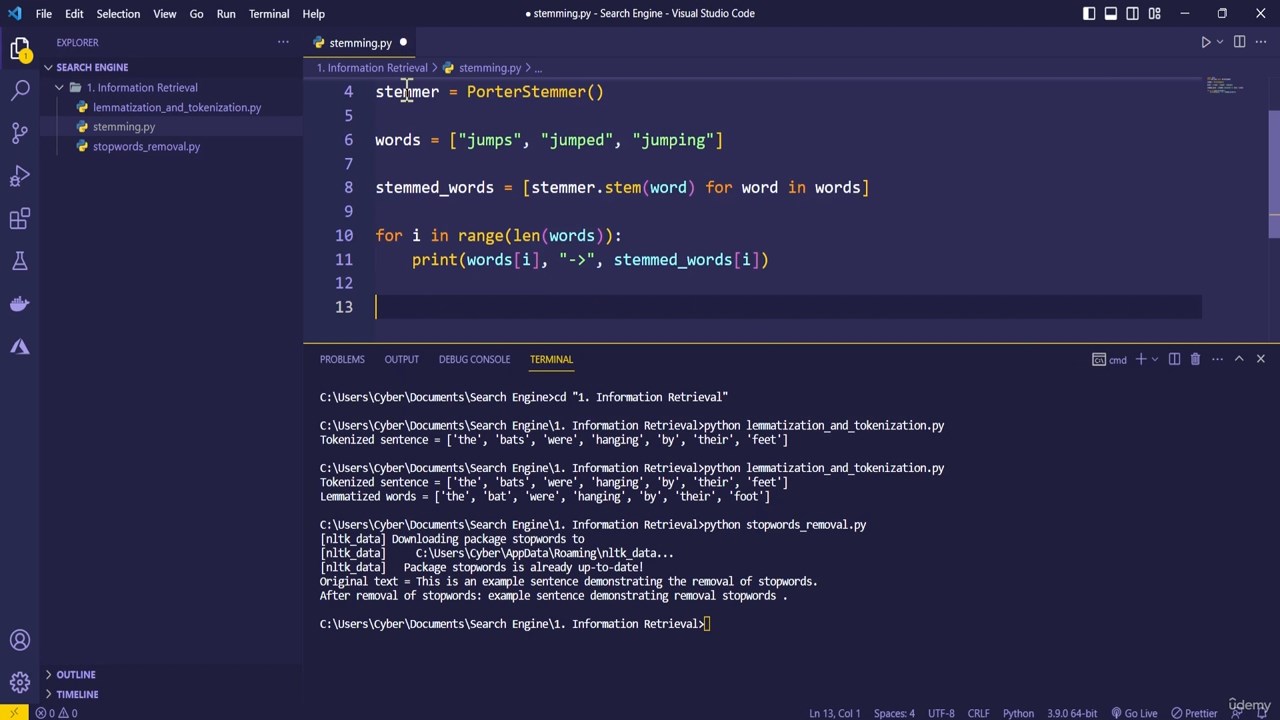The width and height of the screenshot is (1280, 720).
Task: Switch to the Problems tab
Action: pos(342,359)
